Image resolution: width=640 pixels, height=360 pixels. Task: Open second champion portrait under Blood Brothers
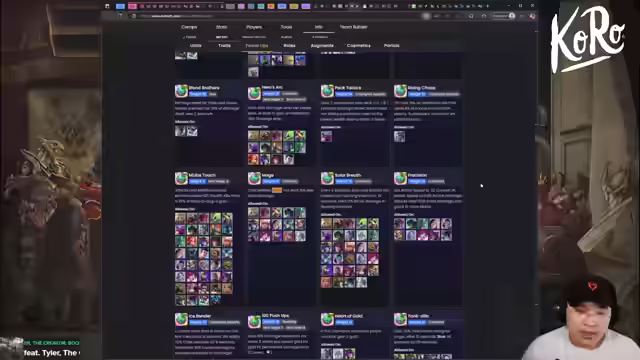click(x=192, y=131)
